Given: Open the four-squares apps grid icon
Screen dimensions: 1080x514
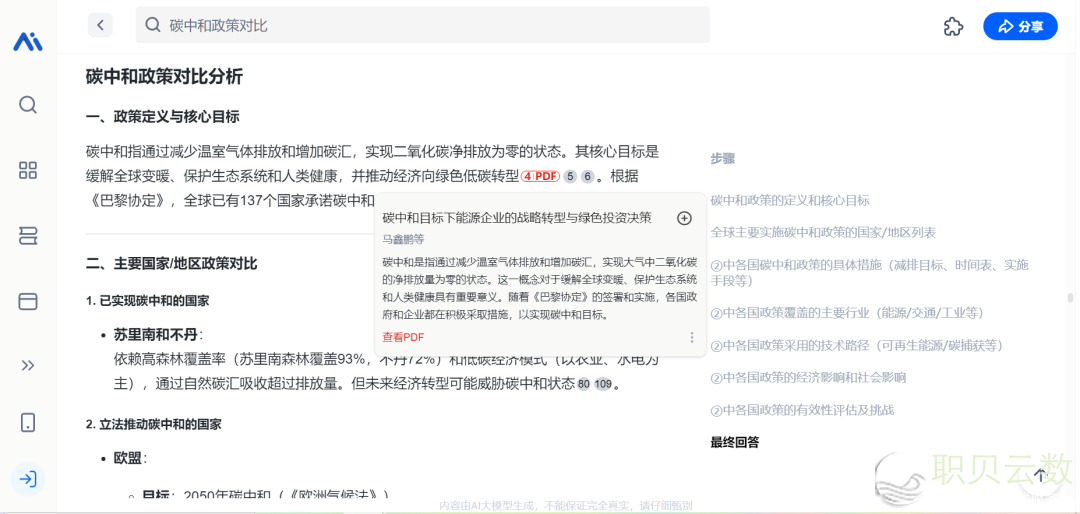Looking at the screenshot, I should pos(28,170).
